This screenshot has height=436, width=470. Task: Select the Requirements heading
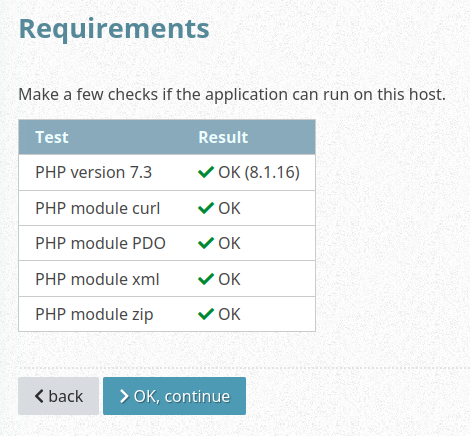pyautogui.click(x=114, y=29)
